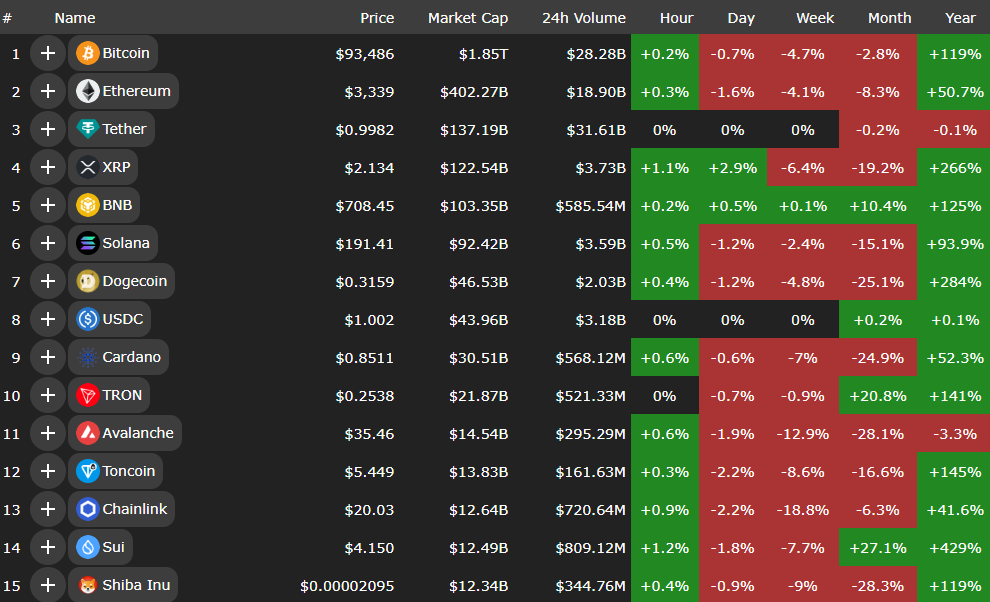
Task: Toggle the plus button on BNB row
Action: [x=47, y=205]
